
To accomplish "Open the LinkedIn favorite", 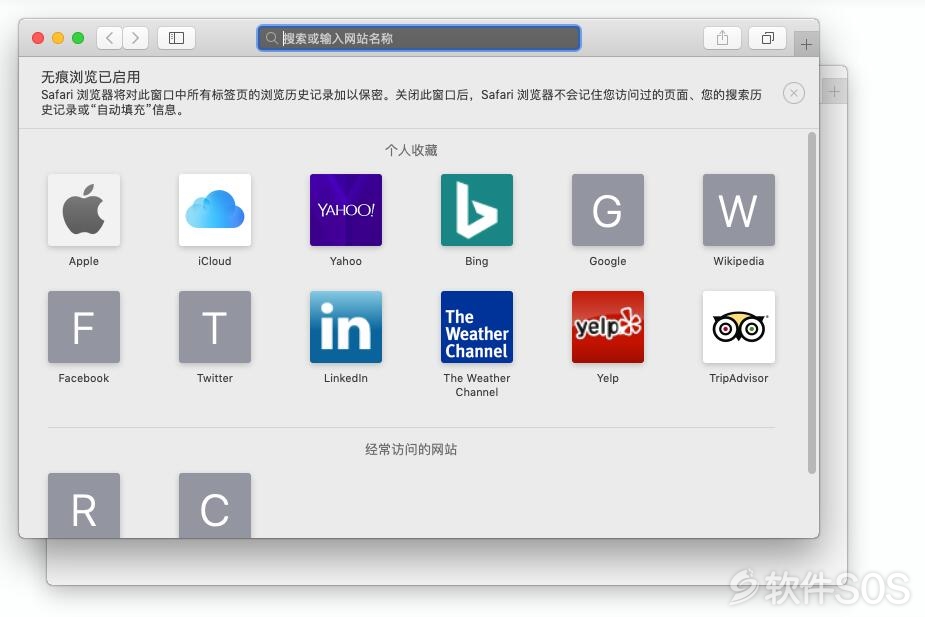I will 346,327.
